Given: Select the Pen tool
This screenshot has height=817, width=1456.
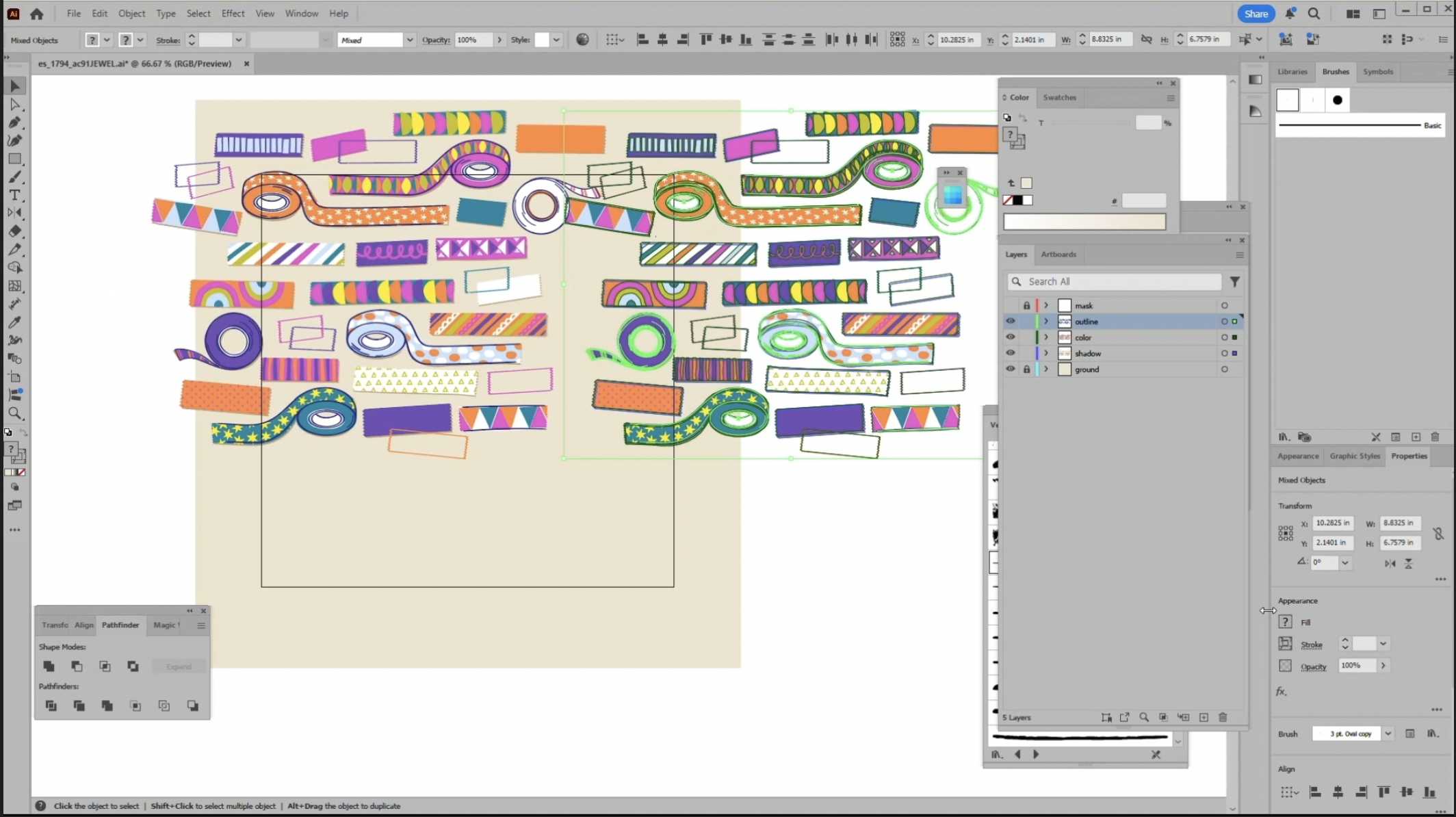Looking at the screenshot, I should point(14,122).
